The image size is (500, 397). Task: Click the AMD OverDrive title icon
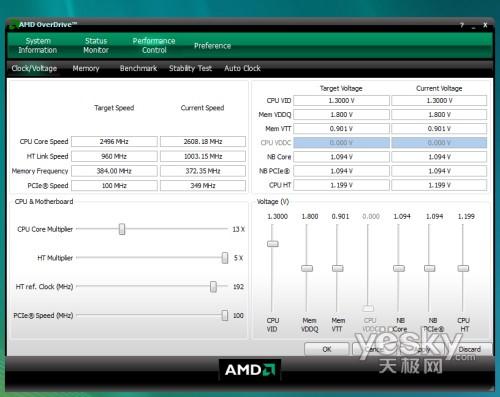click(x=13, y=25)
